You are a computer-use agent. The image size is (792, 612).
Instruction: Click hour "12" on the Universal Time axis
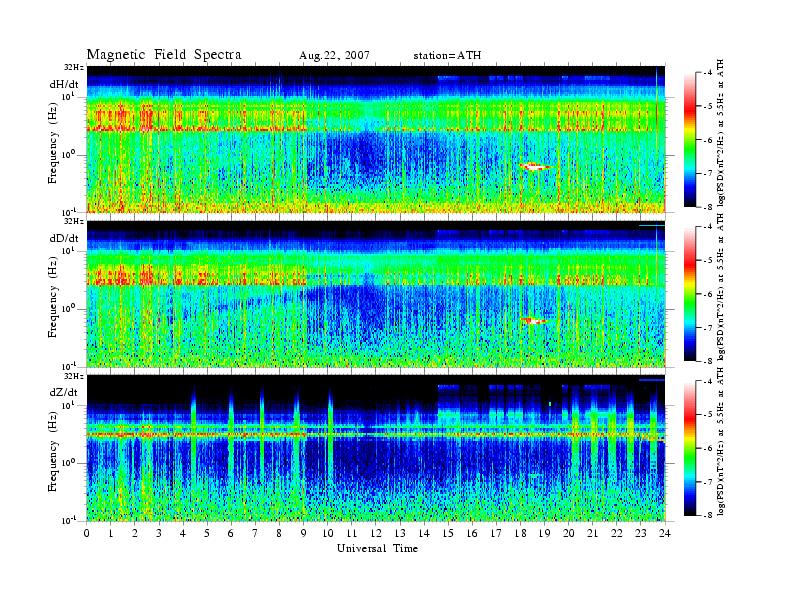coord(376,533)
